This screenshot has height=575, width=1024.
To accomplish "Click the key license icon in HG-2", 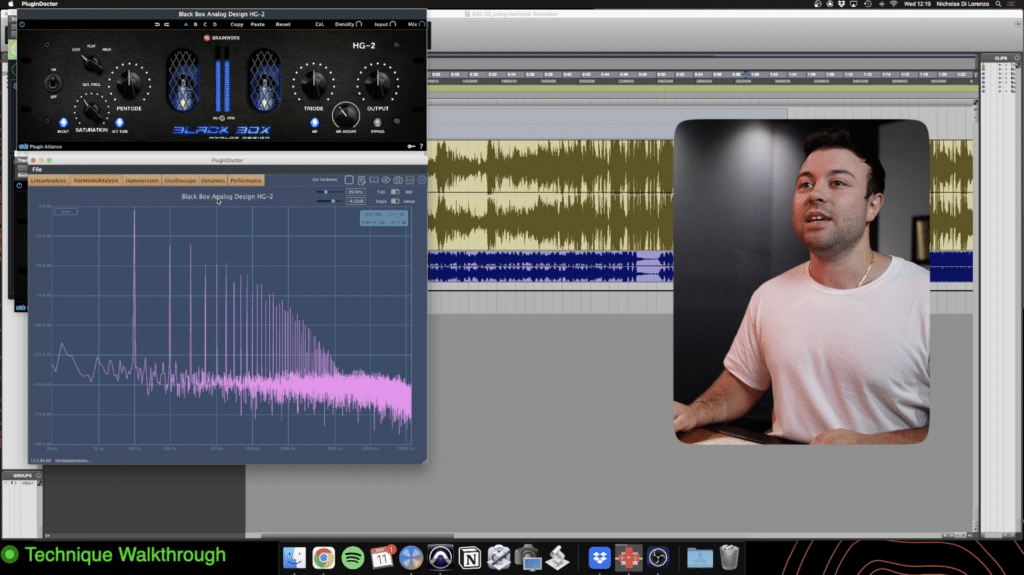I will click(x=411, y=146).
